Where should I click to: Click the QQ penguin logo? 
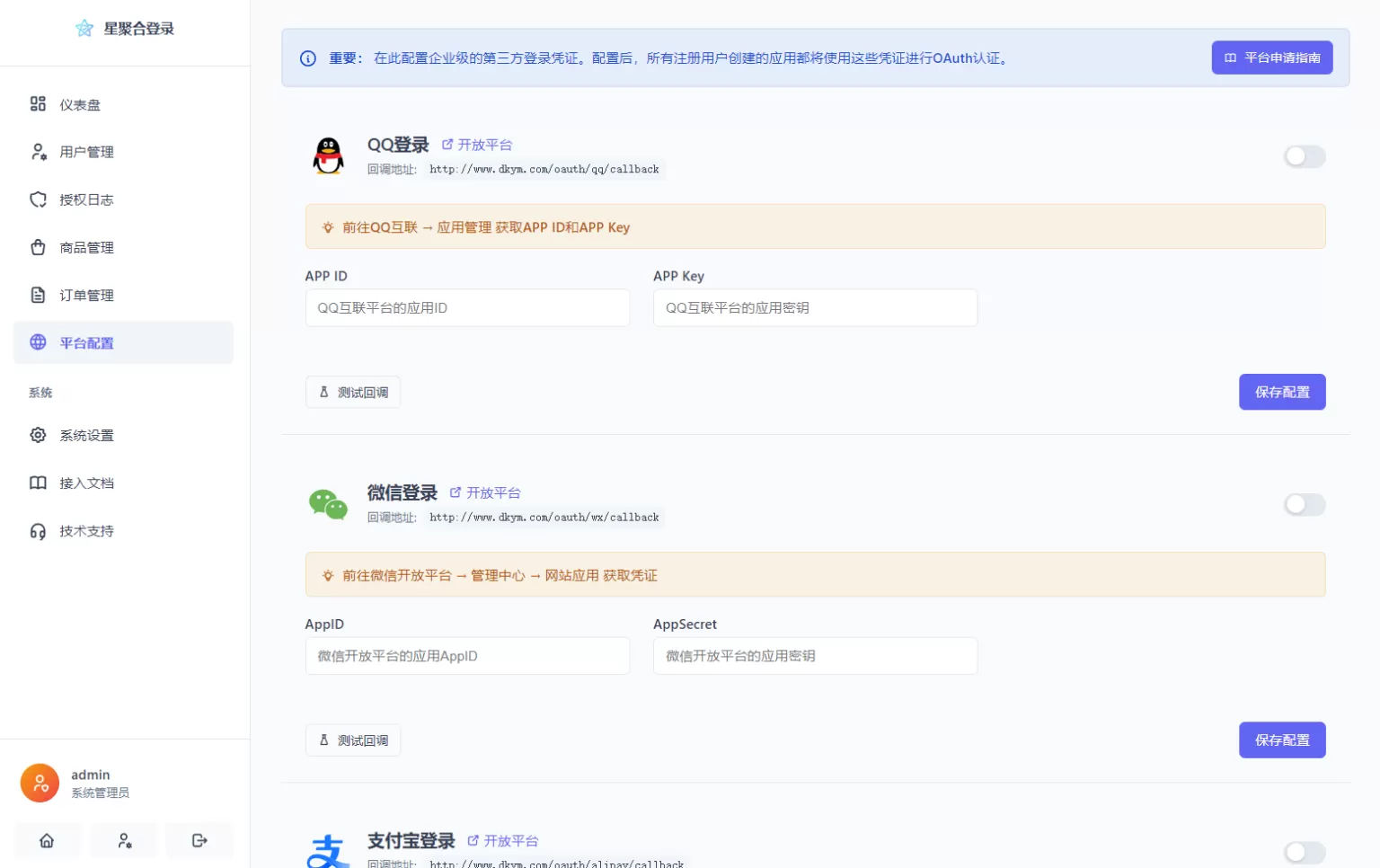(328, 156)
